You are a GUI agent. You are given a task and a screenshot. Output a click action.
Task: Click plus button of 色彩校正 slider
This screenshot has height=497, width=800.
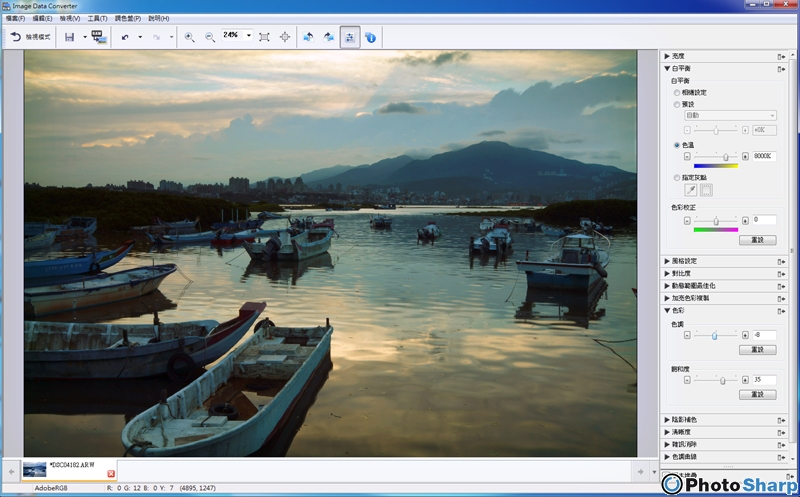coord(745,220)
